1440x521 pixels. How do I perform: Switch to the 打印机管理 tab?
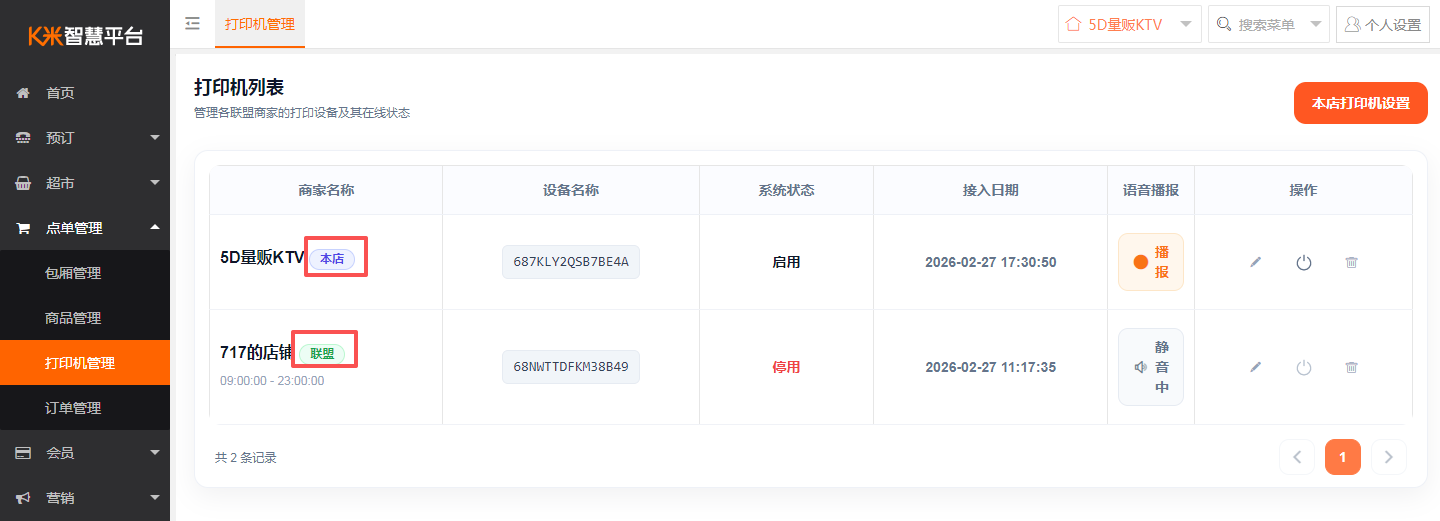tap(260, 24)
